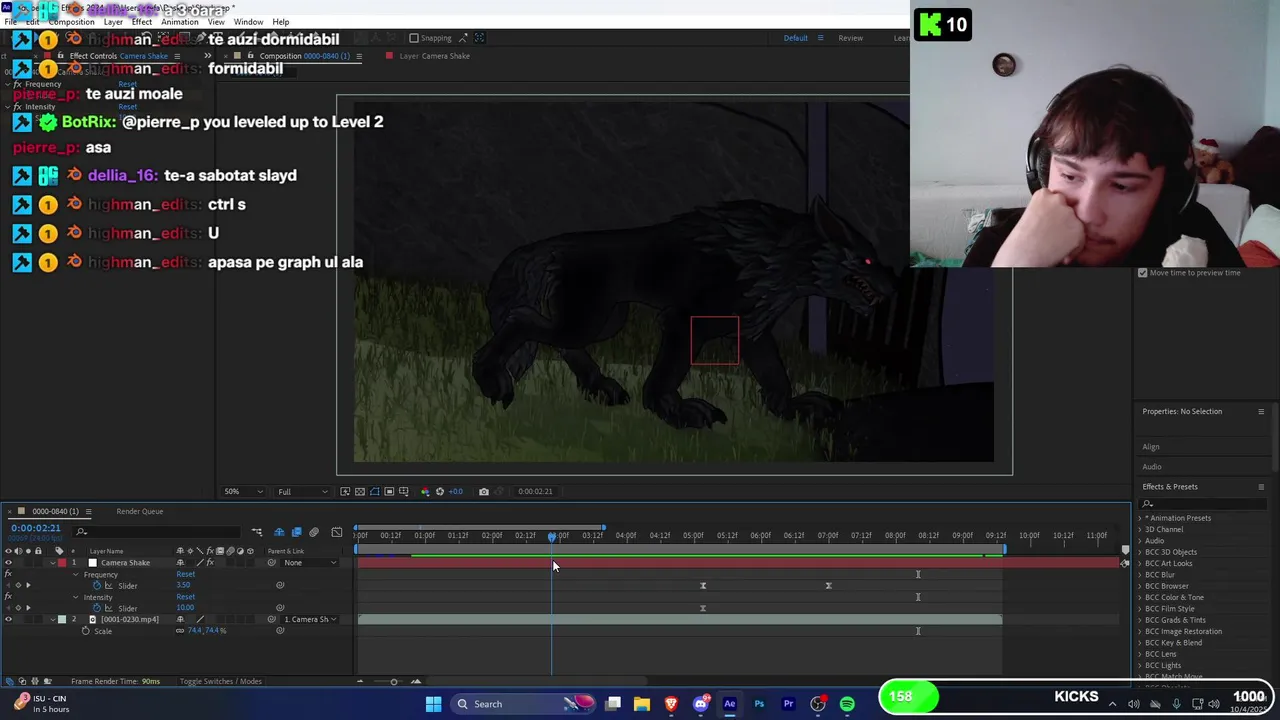
Task: Open Spotify from Windows taskbar
Action: point(847,704)
